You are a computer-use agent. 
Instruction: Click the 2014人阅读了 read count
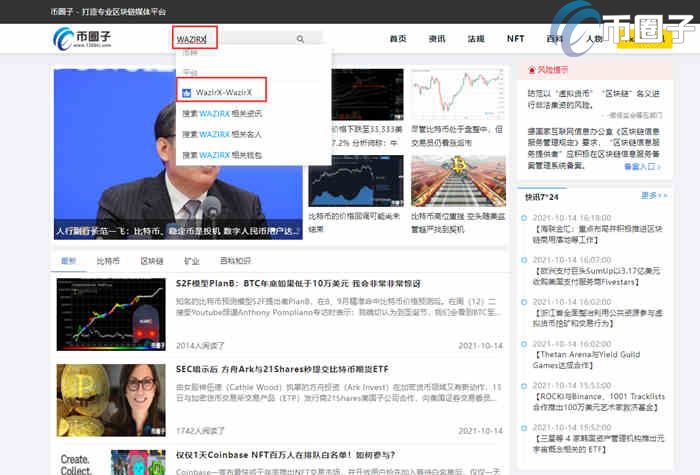(200, 346)
